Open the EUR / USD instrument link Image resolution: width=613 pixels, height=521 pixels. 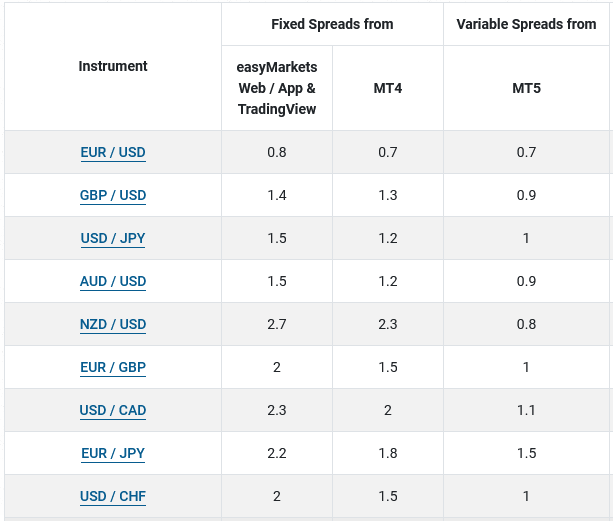[x=113, y=153]
